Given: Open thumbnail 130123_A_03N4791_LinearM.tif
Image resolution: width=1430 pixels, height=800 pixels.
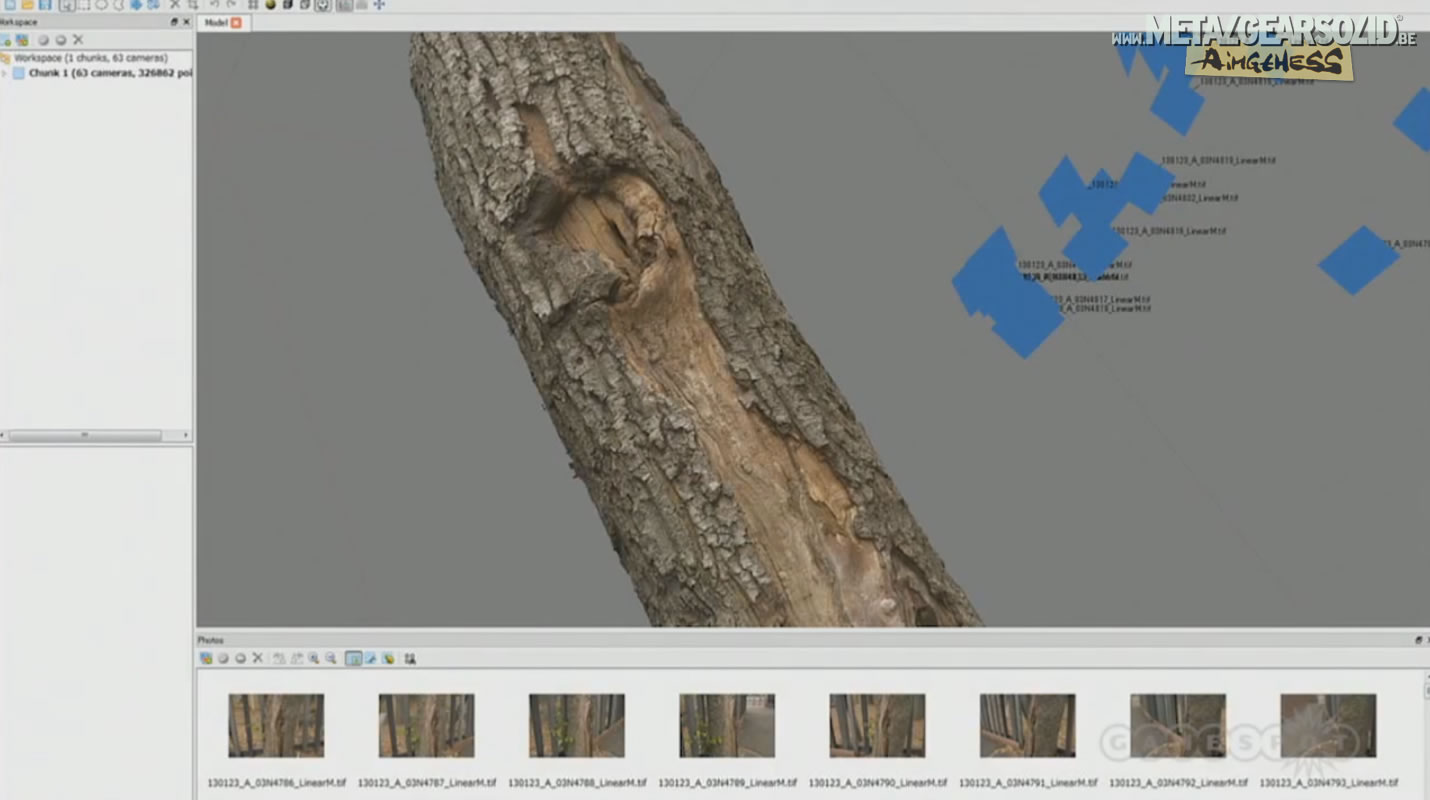Looking at the screenshot, I should point(1027,725).
